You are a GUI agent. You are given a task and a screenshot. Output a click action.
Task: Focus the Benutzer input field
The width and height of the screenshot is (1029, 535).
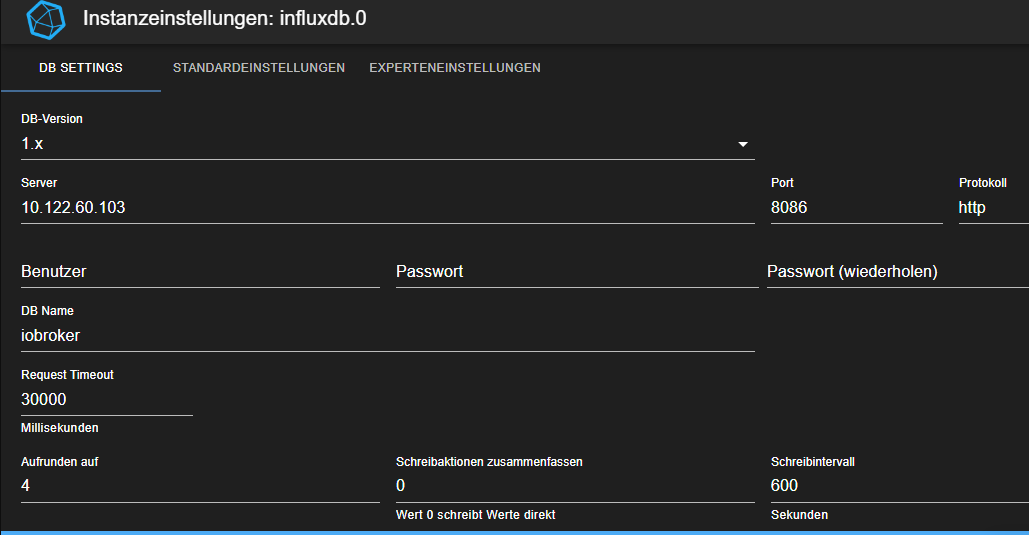click(200, 272)
